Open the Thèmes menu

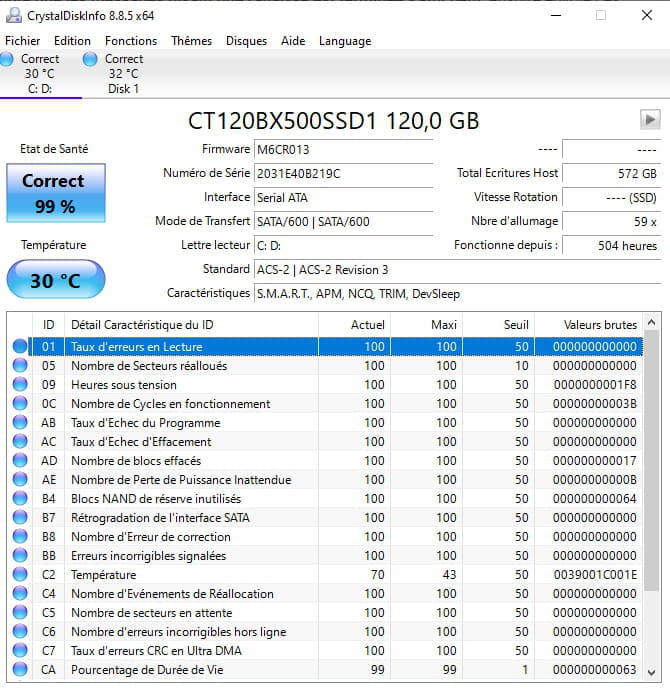(x=192, y=41)
